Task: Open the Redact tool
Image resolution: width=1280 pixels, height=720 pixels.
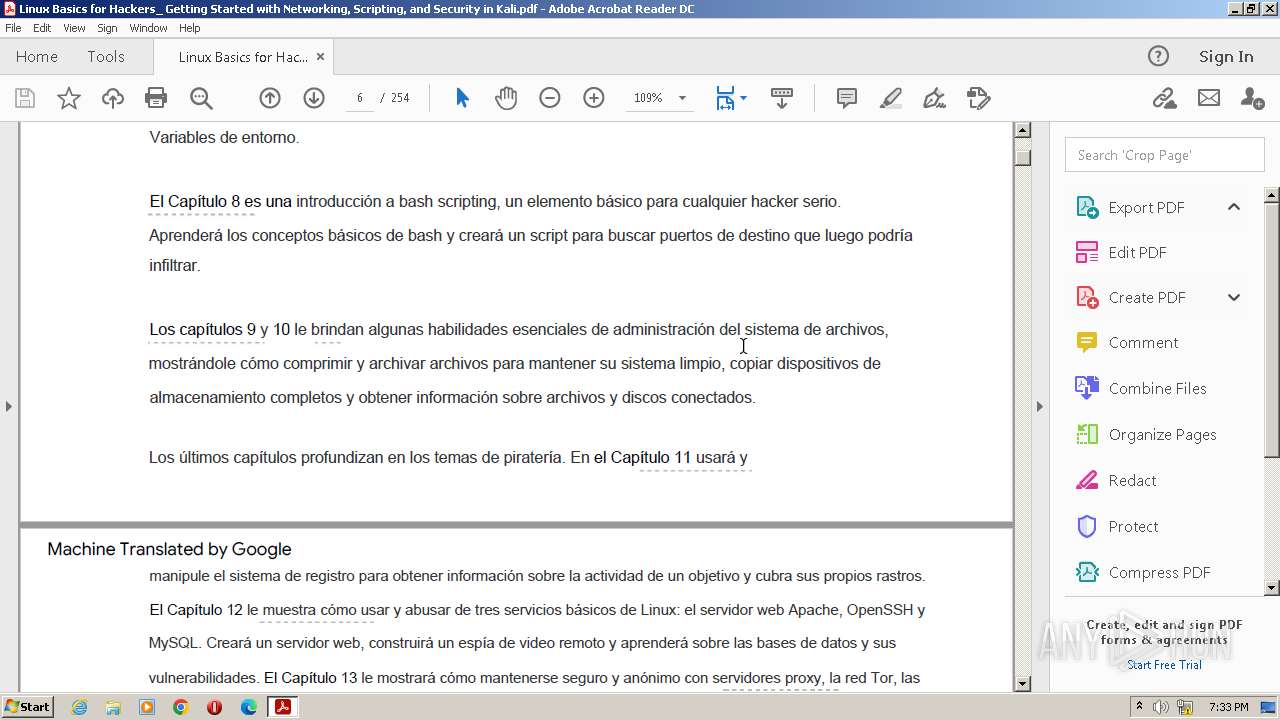Action: (1132, 480)
